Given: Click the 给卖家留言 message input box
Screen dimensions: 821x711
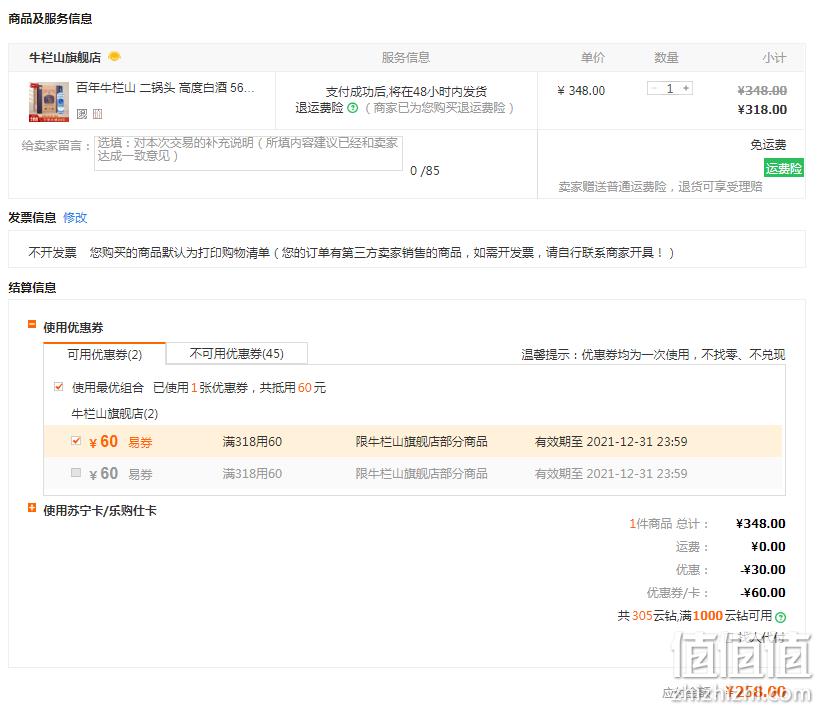Looking at the screenshot, I should click(248, 152).
